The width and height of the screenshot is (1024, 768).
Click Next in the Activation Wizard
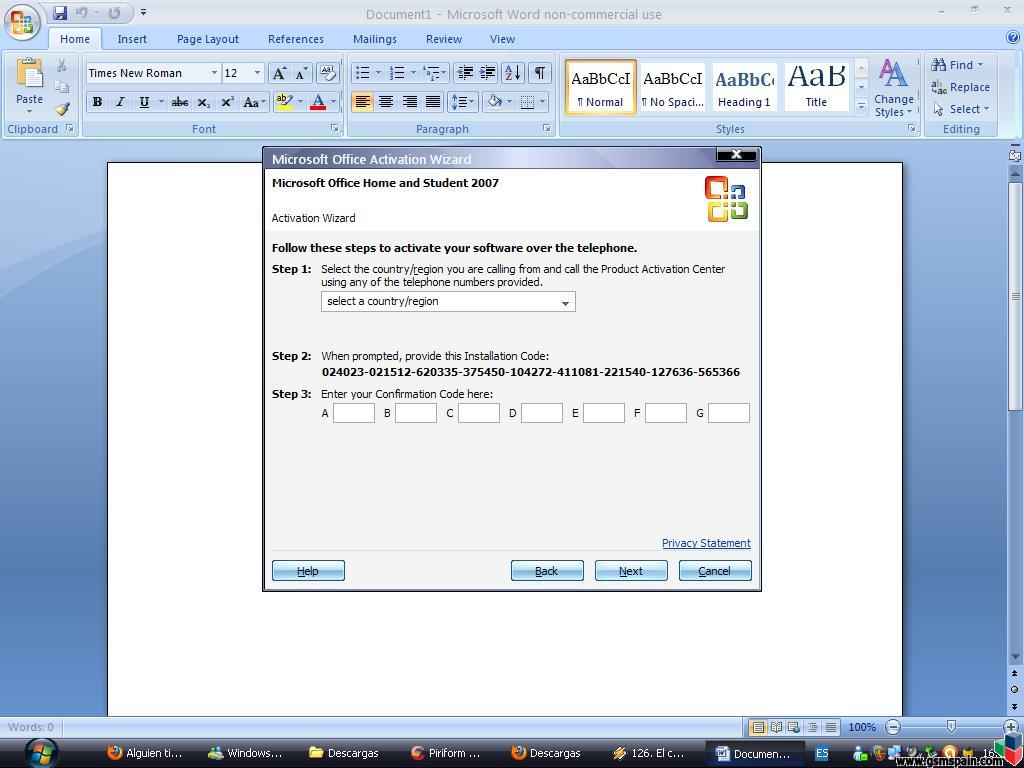tap(631, 571)
